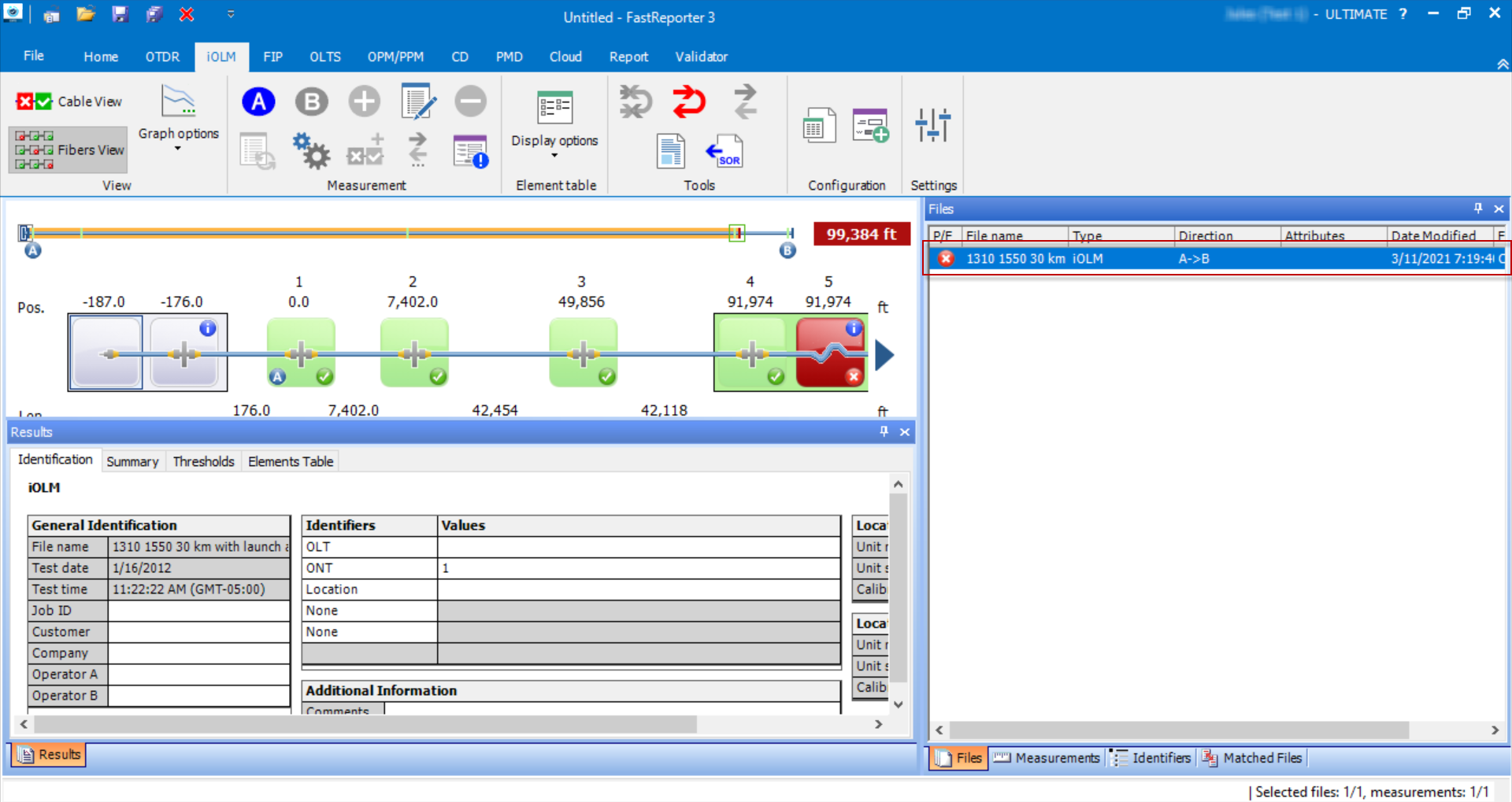Open the Matched Files panel

tap(1261, 758)
